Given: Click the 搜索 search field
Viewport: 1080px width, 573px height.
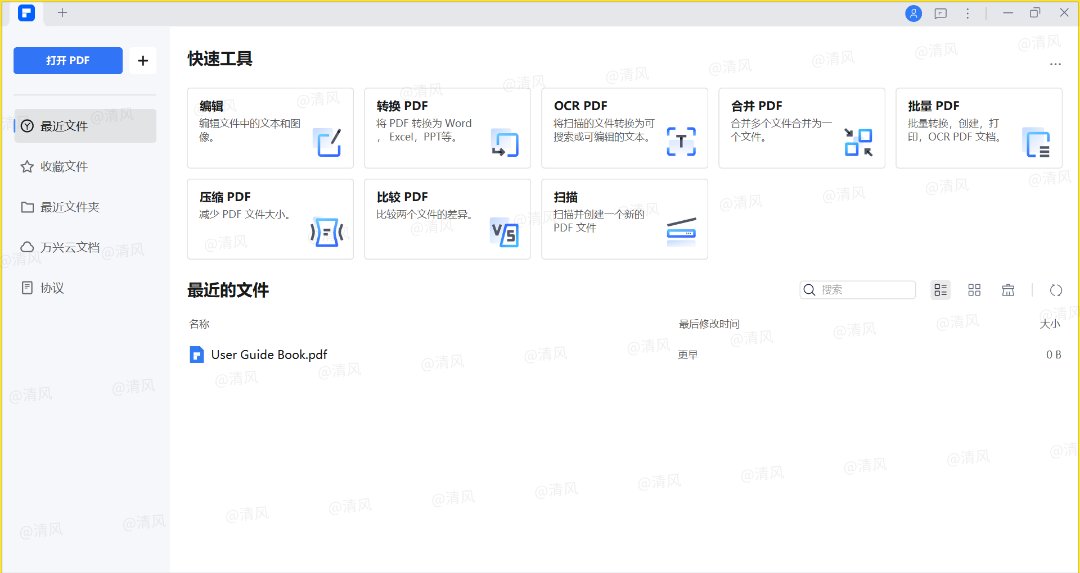Looking at the screenshot, I should 864,290.
